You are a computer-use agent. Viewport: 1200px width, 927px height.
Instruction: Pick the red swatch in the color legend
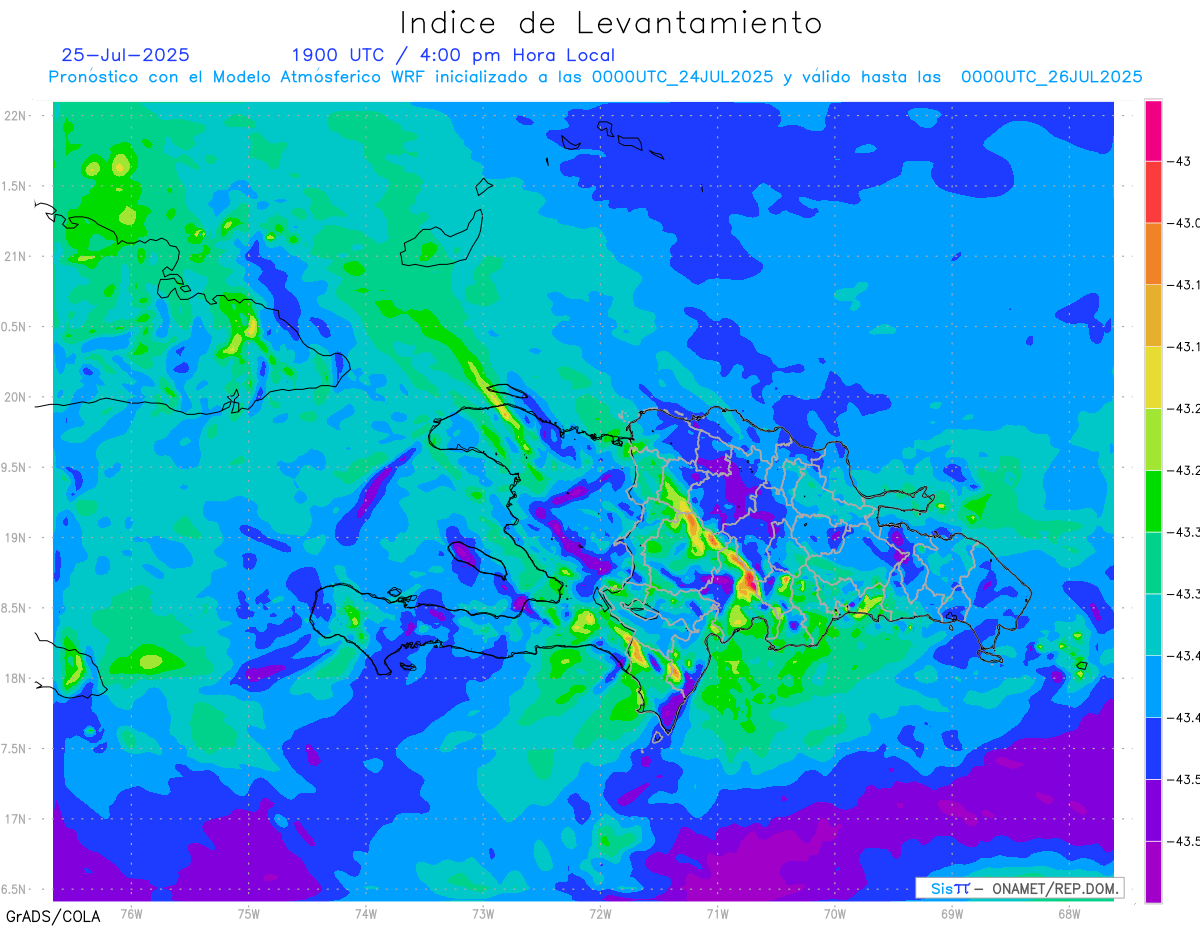(1153, 192)
